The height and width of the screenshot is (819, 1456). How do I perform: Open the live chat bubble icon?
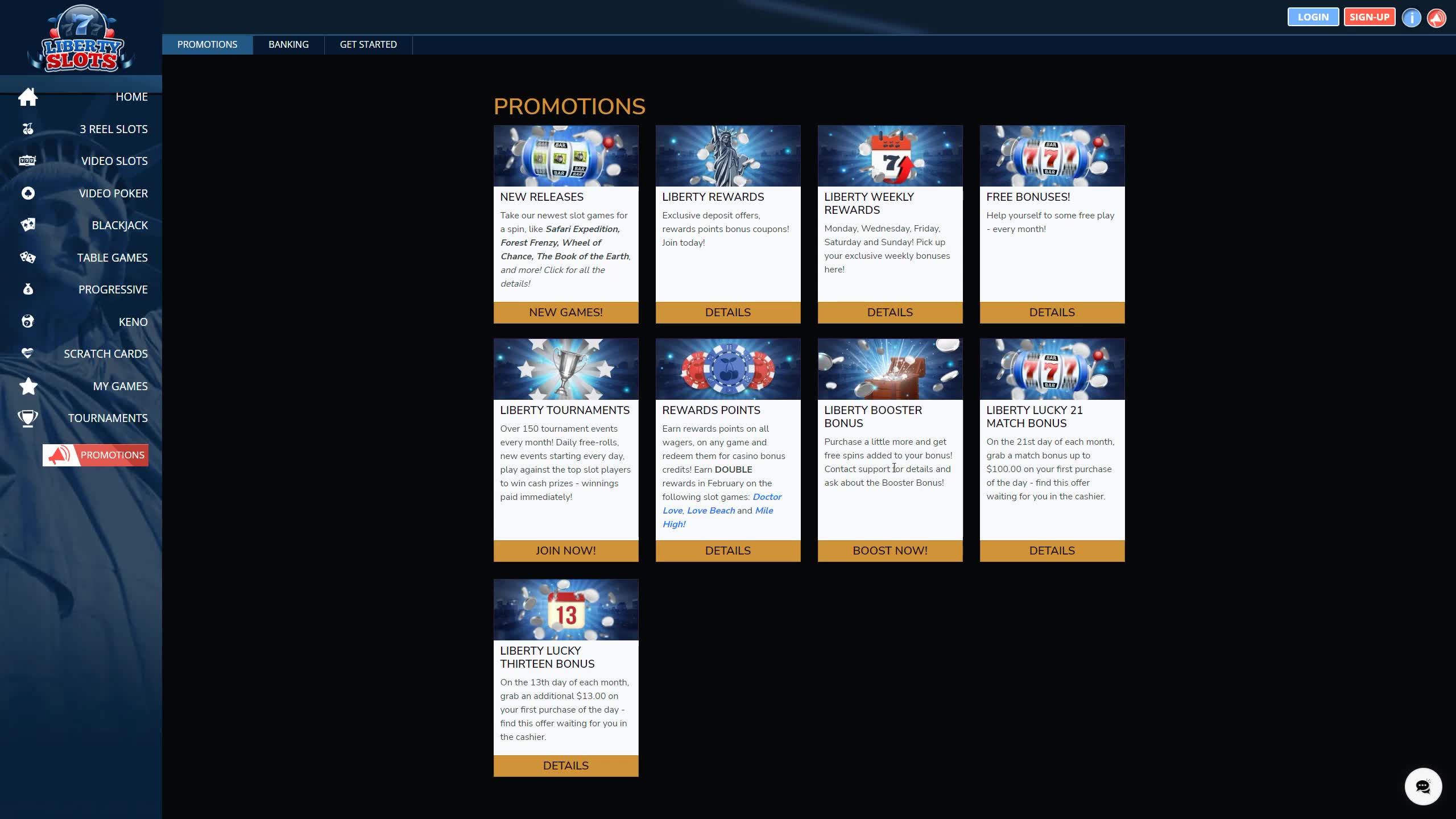pos(1422,787)
